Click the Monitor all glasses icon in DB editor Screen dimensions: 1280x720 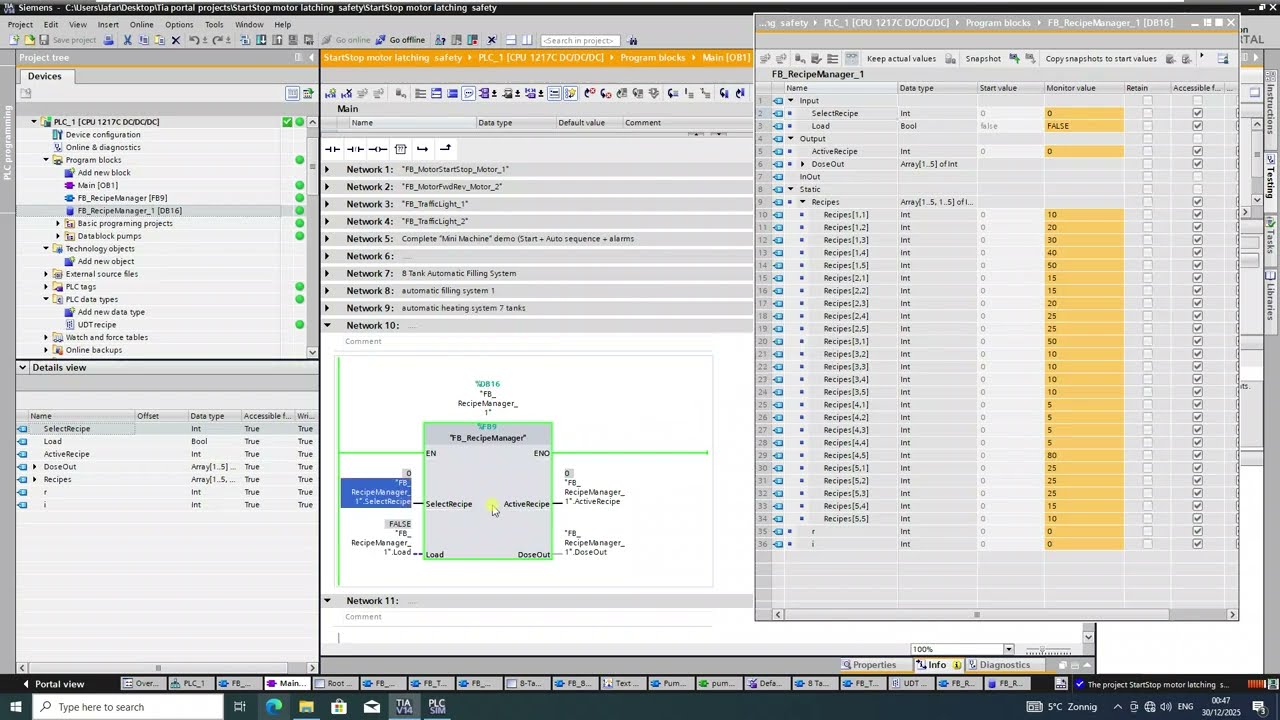coord(851,58)
